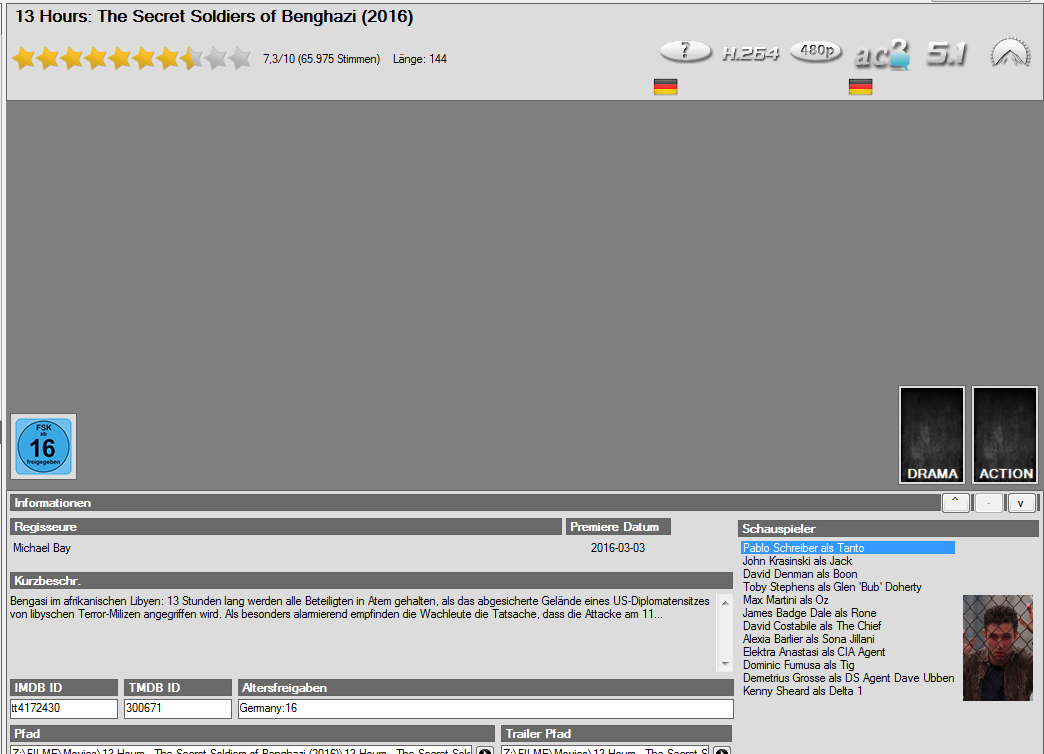Click the movie title '13 Hours: The Secret Soldiers of Benghazi (2016)'
Viewport: 1044px width, 754px height.
pos(214,17)
